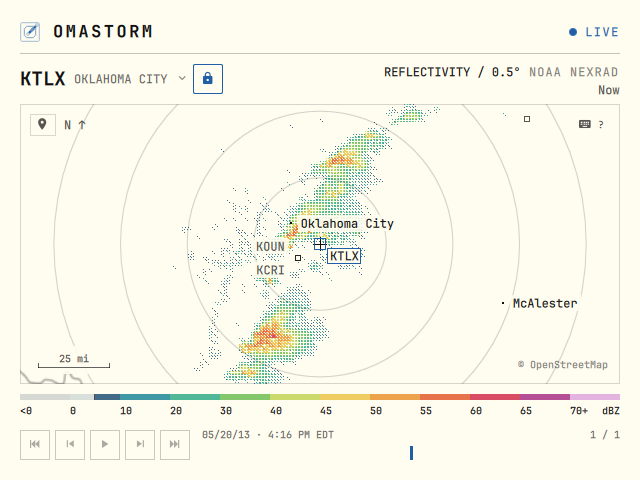
Task: Click the blue timeline frame marker
Action: pyautogui.click(x=411, y=453)
